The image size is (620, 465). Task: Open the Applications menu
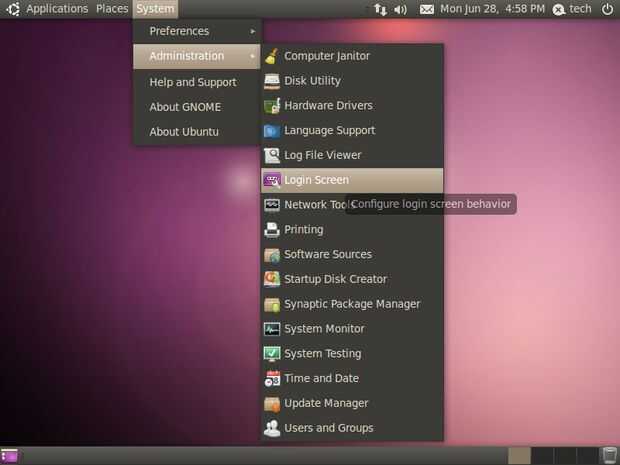click(57, 9)
